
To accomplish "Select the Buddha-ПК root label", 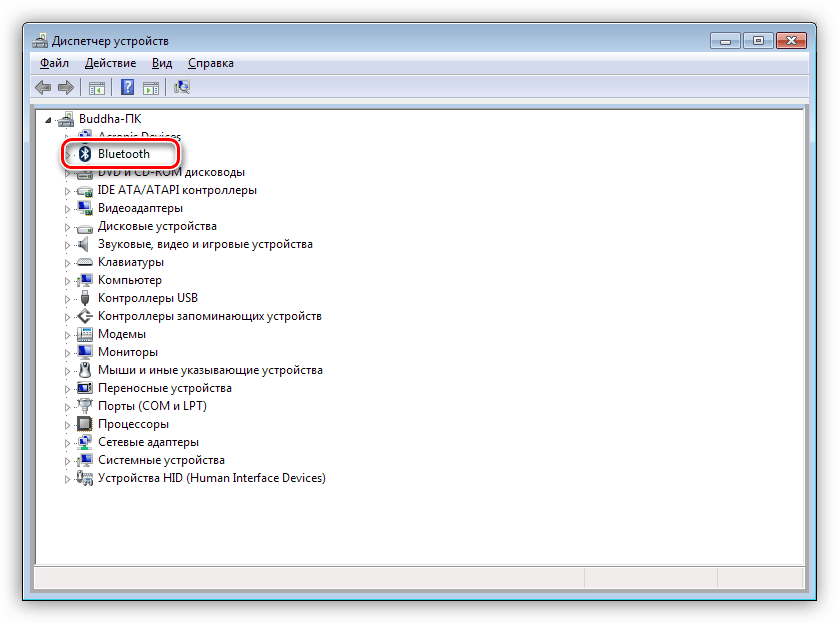I will pos(110,119).
